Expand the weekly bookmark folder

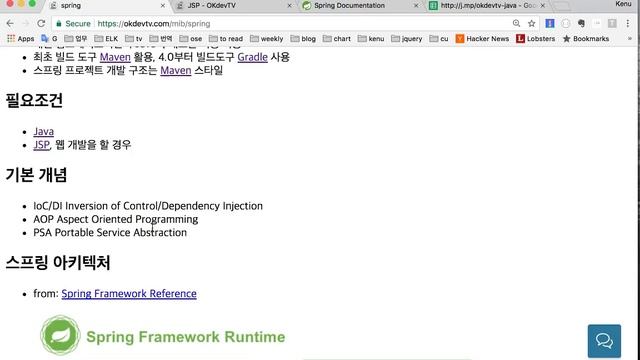click(x=267, y=39)
